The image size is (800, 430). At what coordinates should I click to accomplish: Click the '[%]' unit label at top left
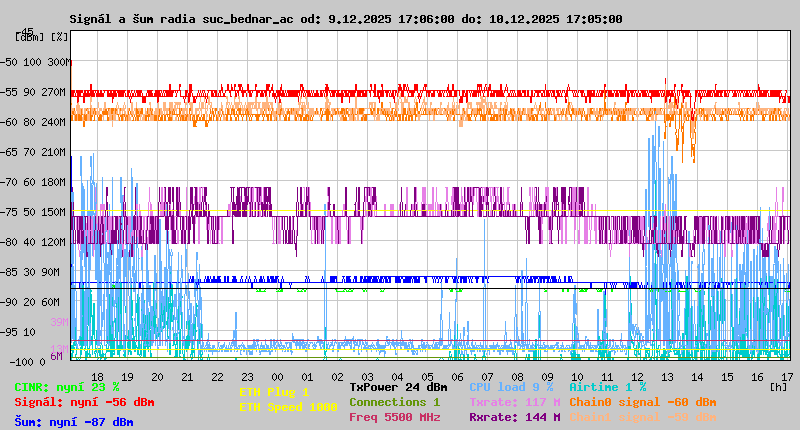[60, 37]
